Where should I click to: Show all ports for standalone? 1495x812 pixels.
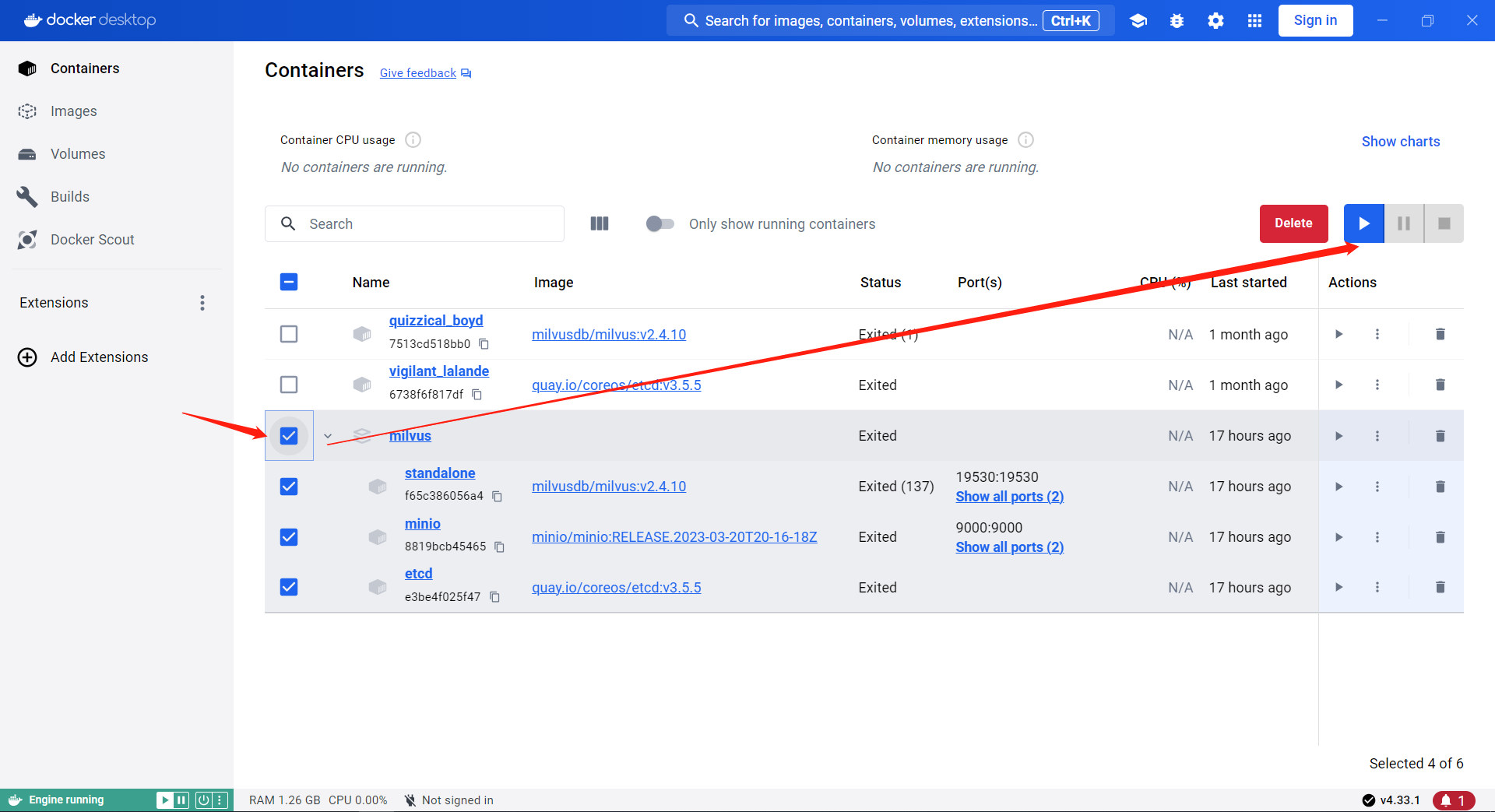tap(1010, 497)
